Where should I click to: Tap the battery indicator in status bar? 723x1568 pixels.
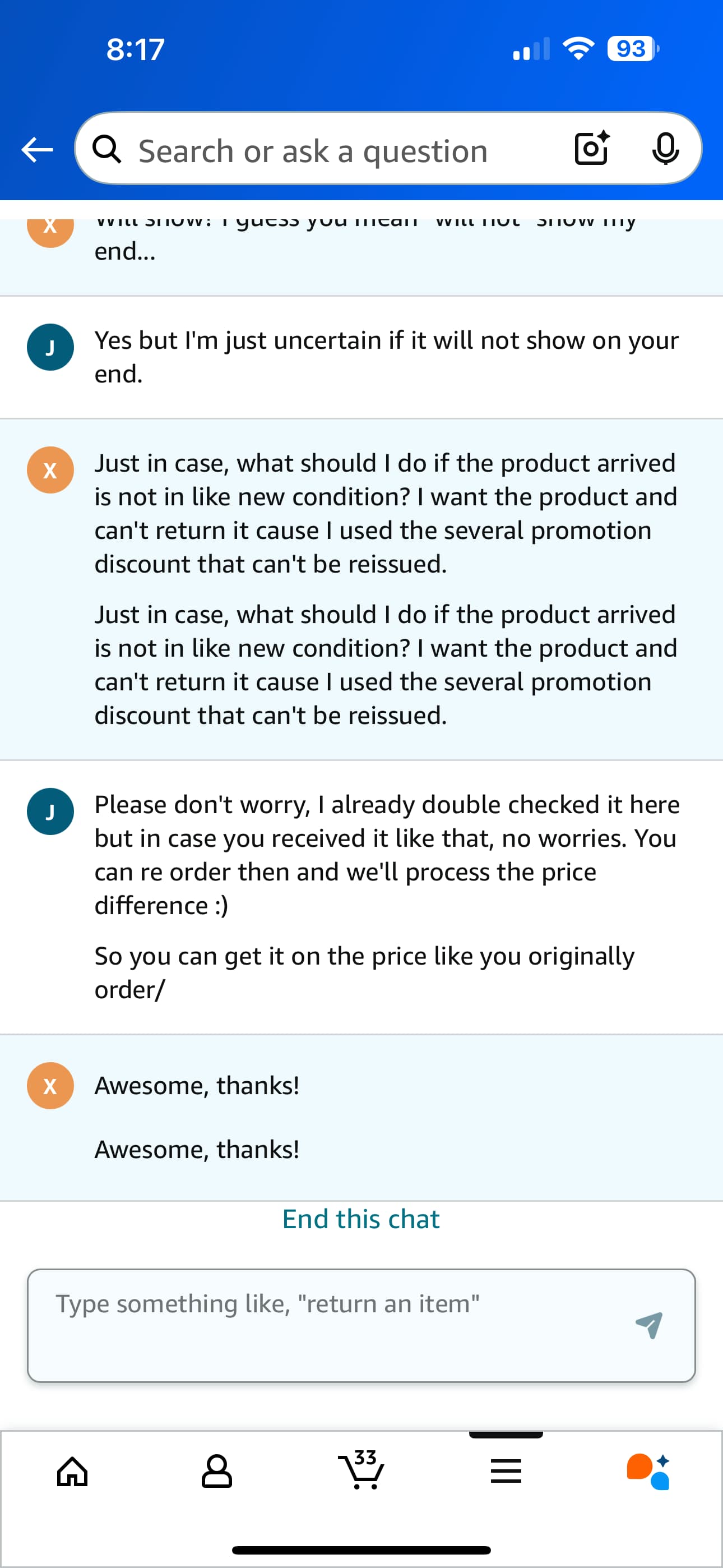click(x=632, y=49)
